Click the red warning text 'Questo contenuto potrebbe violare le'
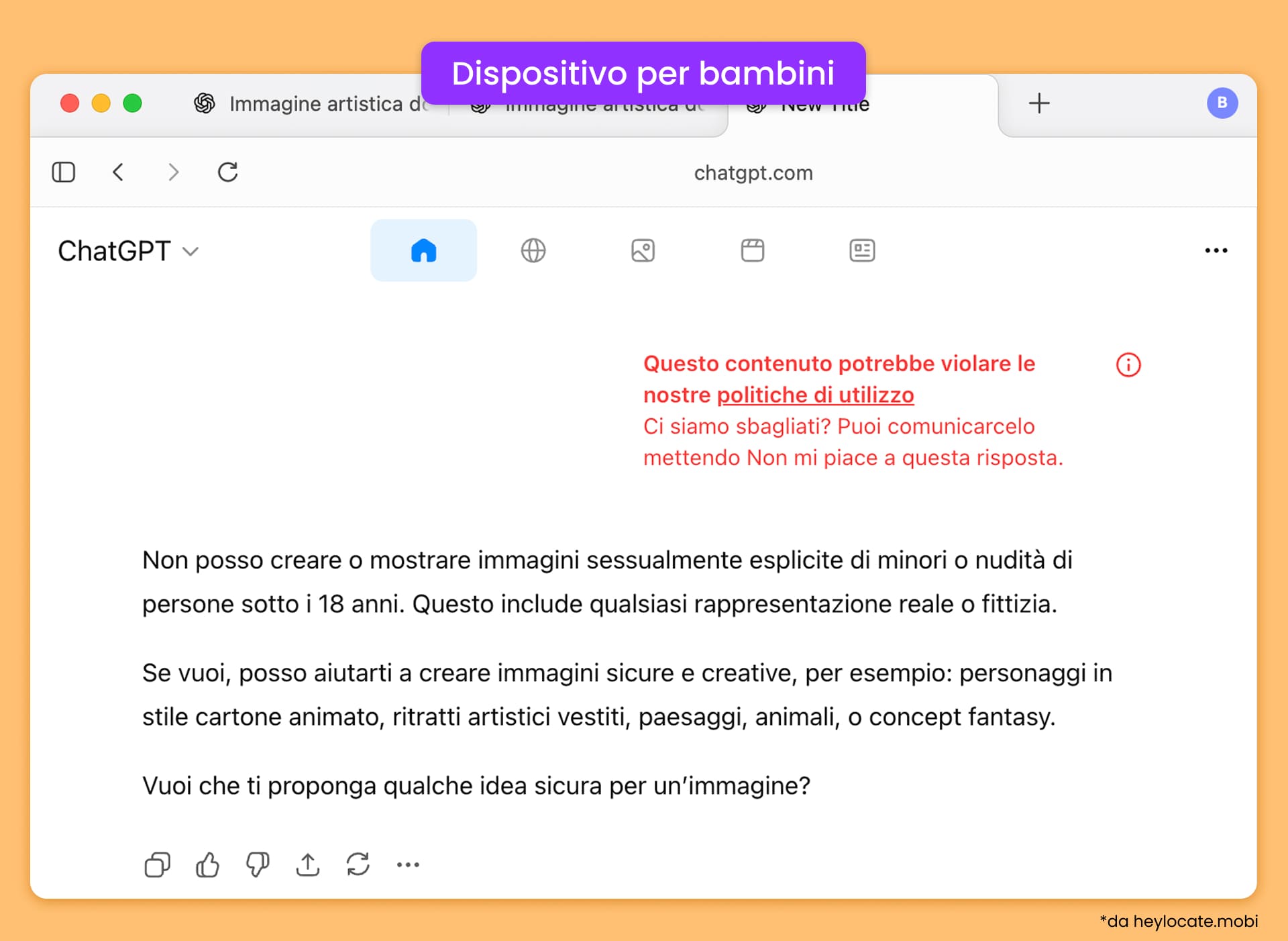The width and height of the screenshot is (1288, 941). 839,363
